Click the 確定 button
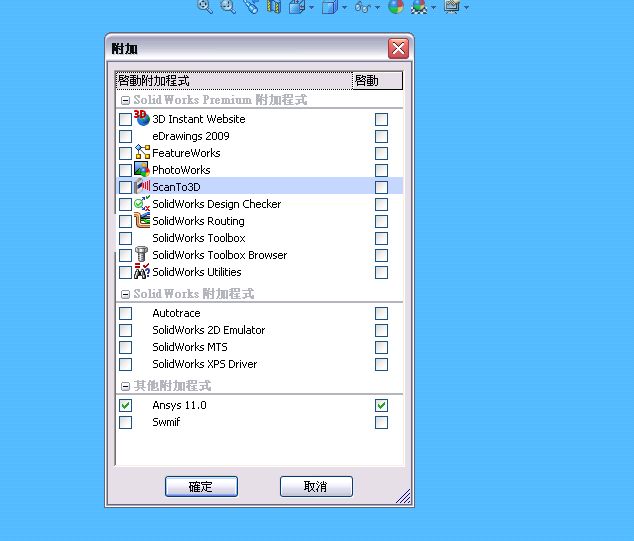Viewport: 634px width, 541px height. pos(201,486)
